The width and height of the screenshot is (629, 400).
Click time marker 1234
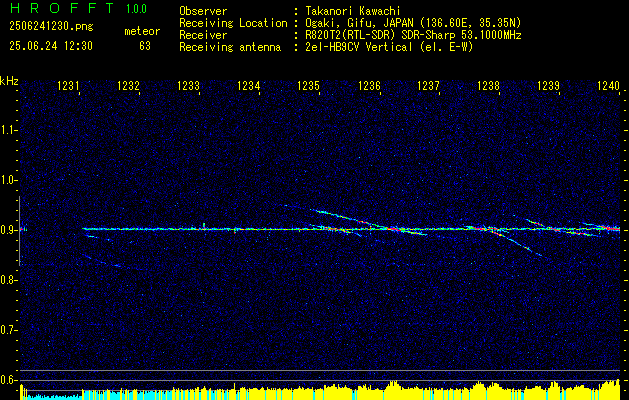(x=249, y=85)
